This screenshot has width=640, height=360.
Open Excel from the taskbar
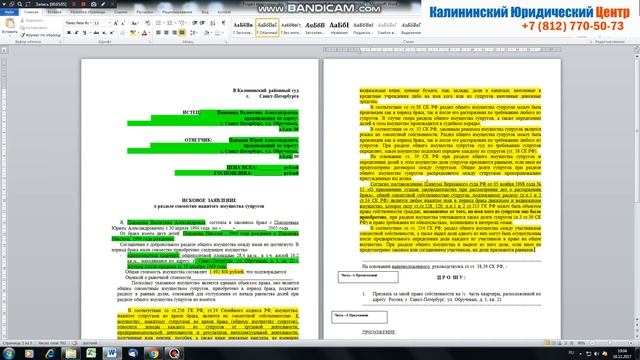91,353
